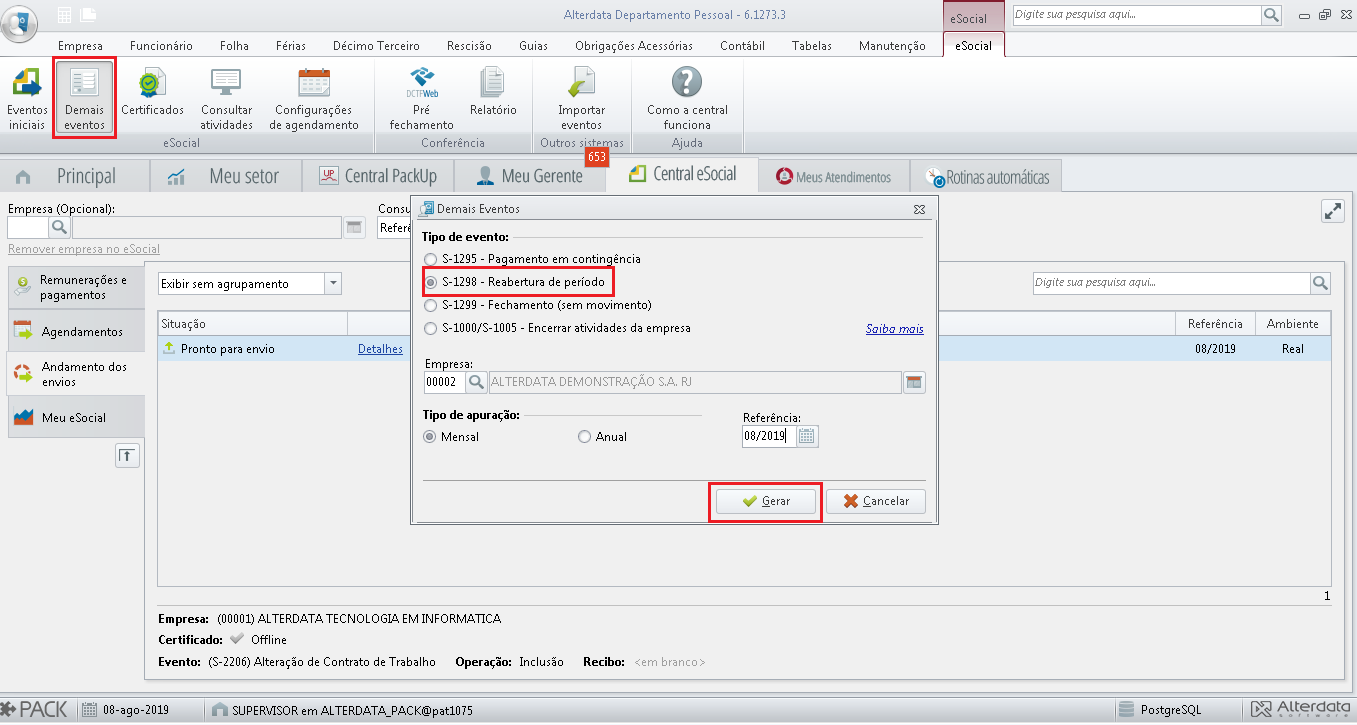
Task: Click the Empresa code field 00002
Action: click(445, 382)
